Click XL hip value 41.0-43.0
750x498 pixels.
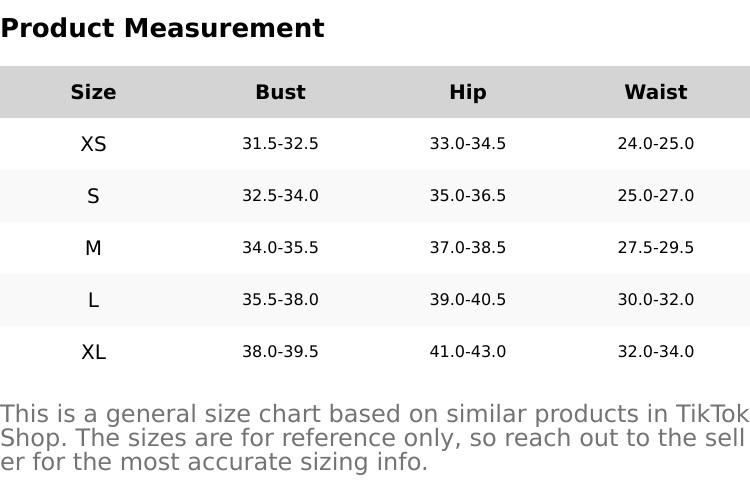pyautogui.click(x=468, y=352)
